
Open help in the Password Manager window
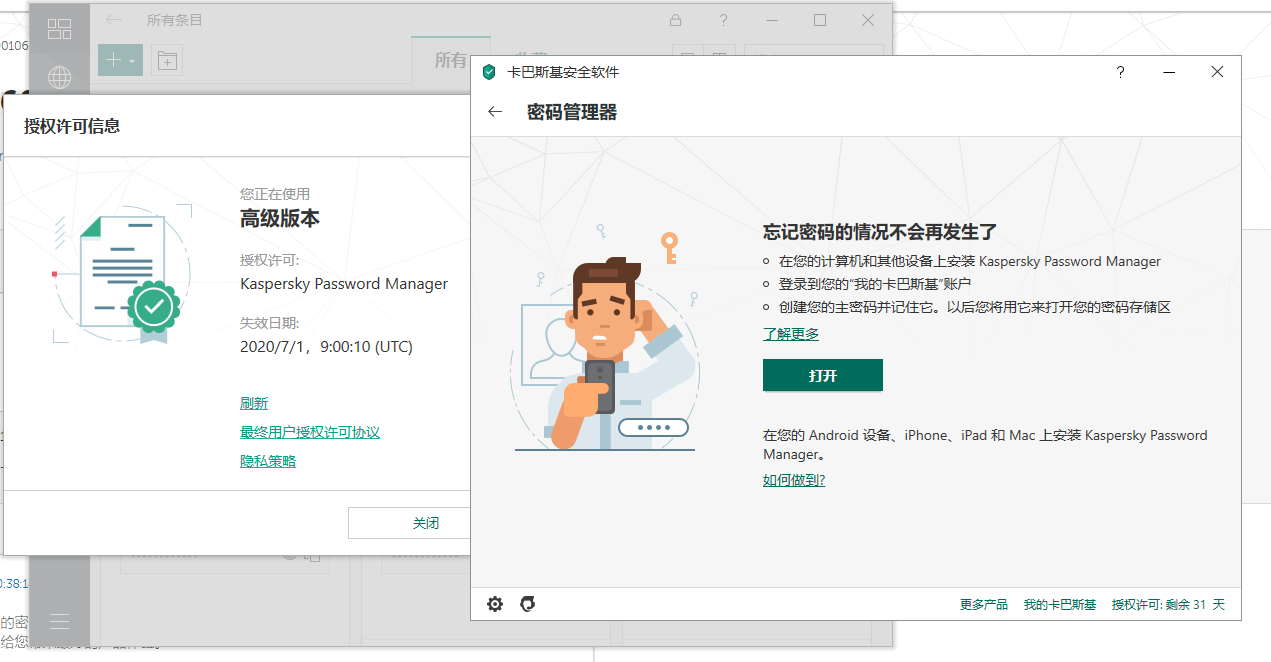point(724,20)
